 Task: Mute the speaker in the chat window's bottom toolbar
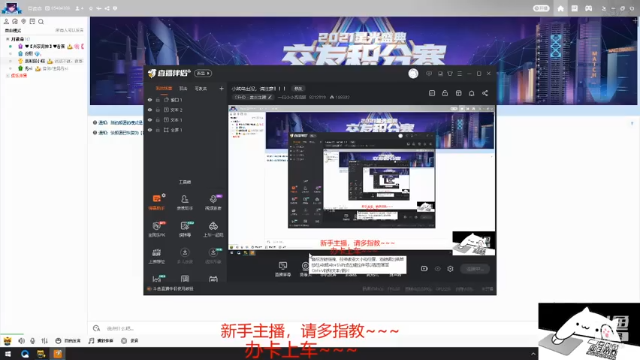[x=21, y=340]
